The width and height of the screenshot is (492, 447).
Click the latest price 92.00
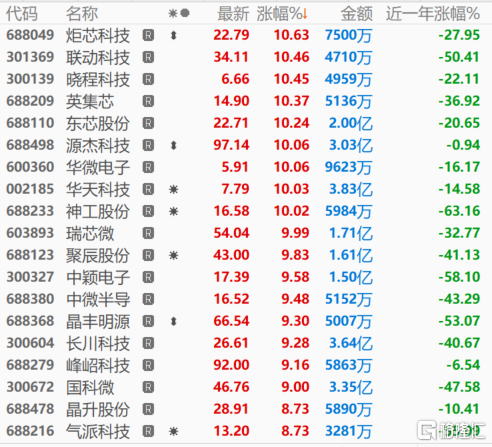[231, 365]
